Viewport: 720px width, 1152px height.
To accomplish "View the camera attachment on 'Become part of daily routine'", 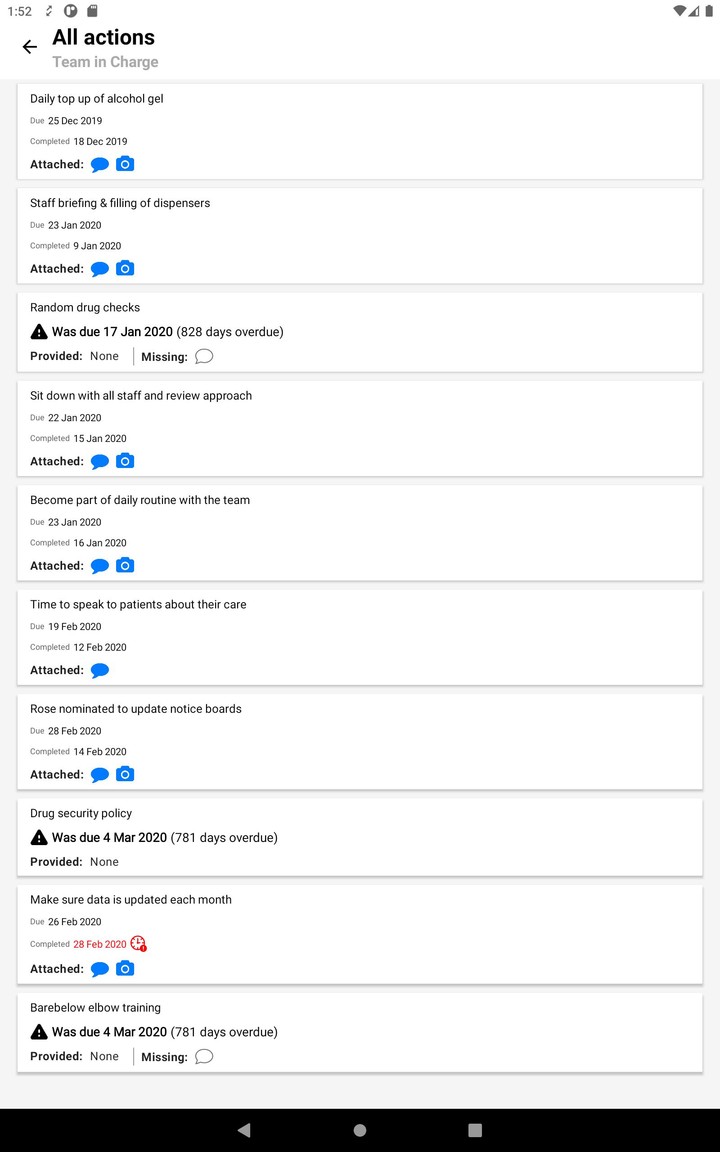I will tap(125, 565).
